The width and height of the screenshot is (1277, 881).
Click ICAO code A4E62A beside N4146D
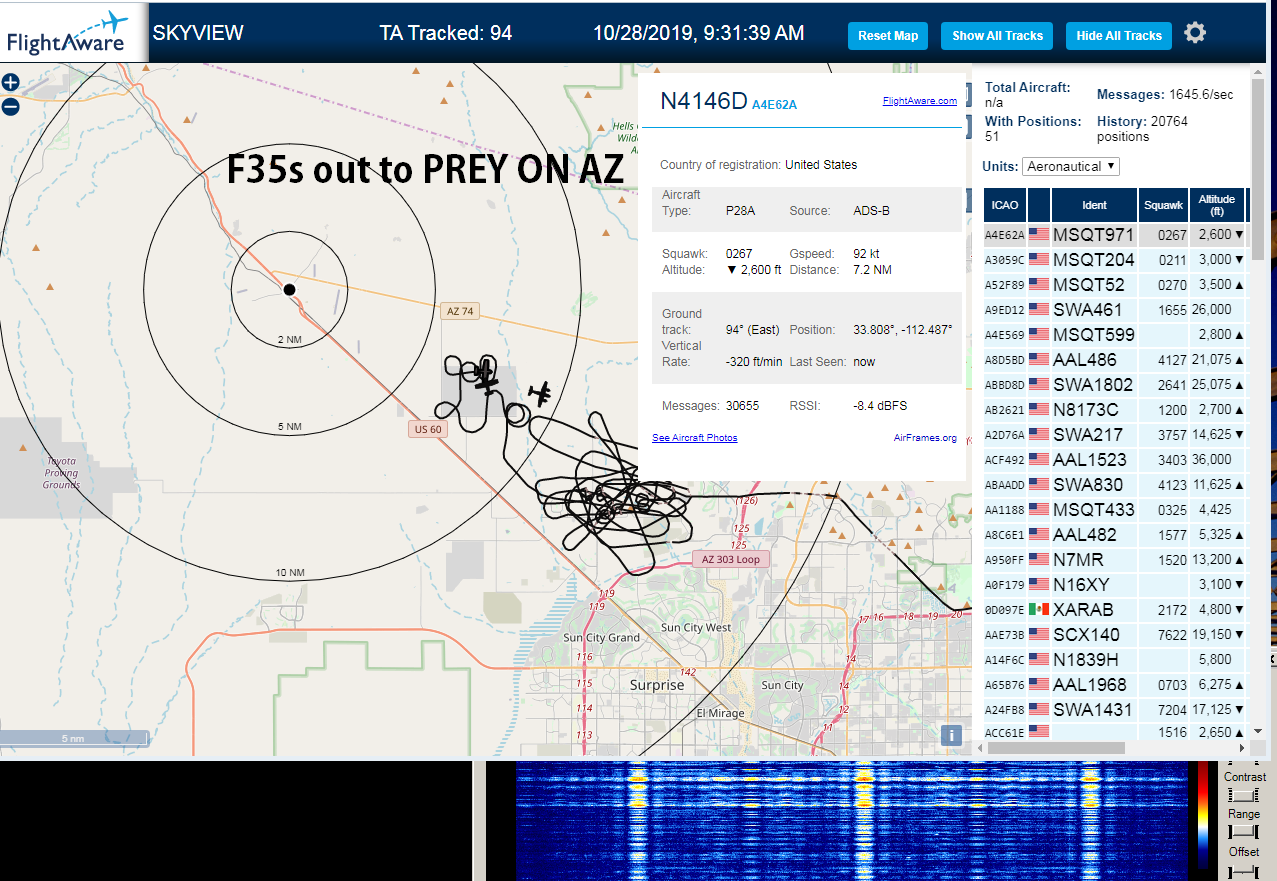coord(774,104)
